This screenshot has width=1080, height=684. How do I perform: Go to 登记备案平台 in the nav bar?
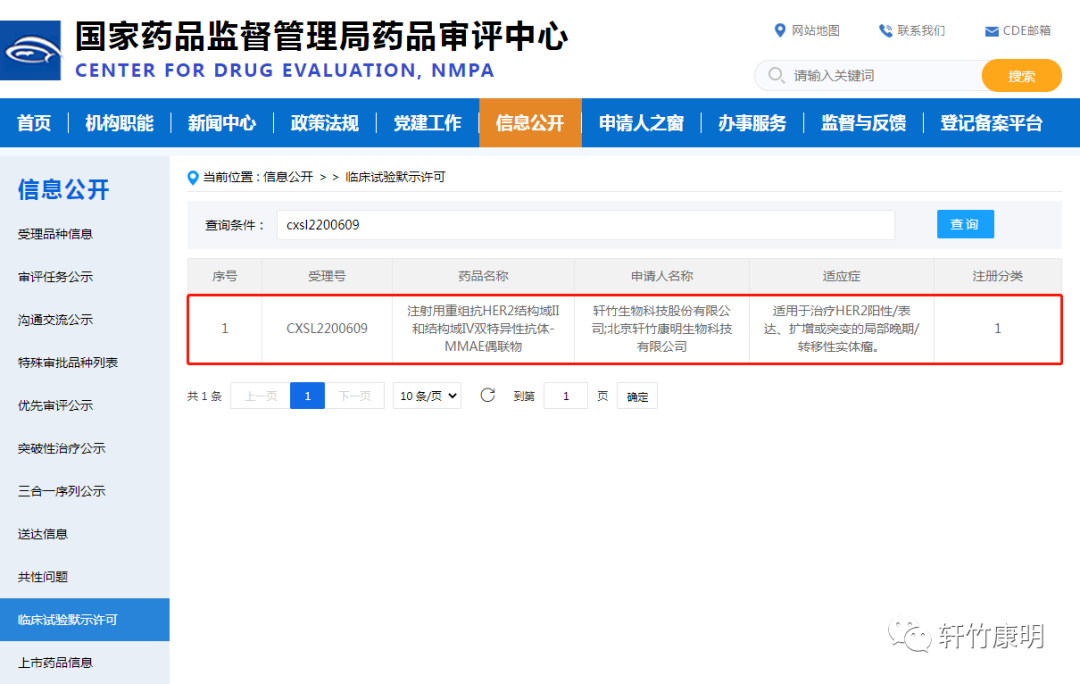tap(991, 123)
